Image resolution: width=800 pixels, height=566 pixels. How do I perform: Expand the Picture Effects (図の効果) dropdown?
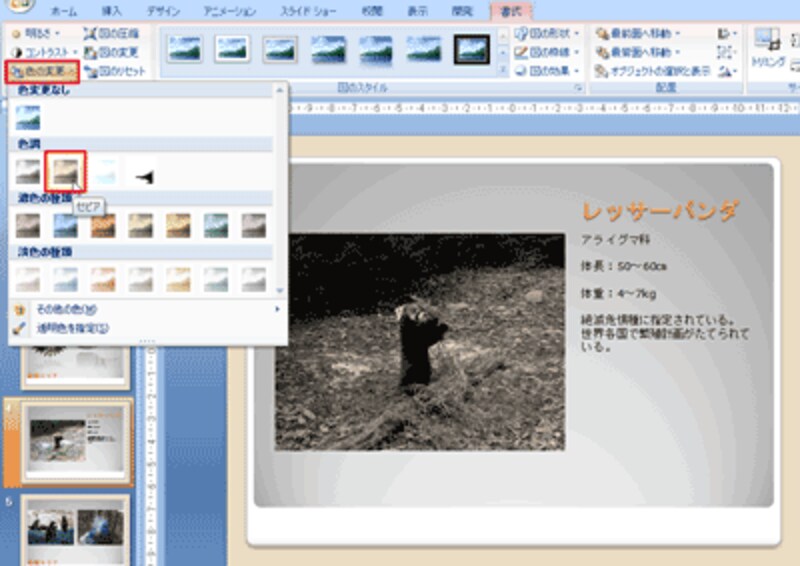[x=547, y=71]
